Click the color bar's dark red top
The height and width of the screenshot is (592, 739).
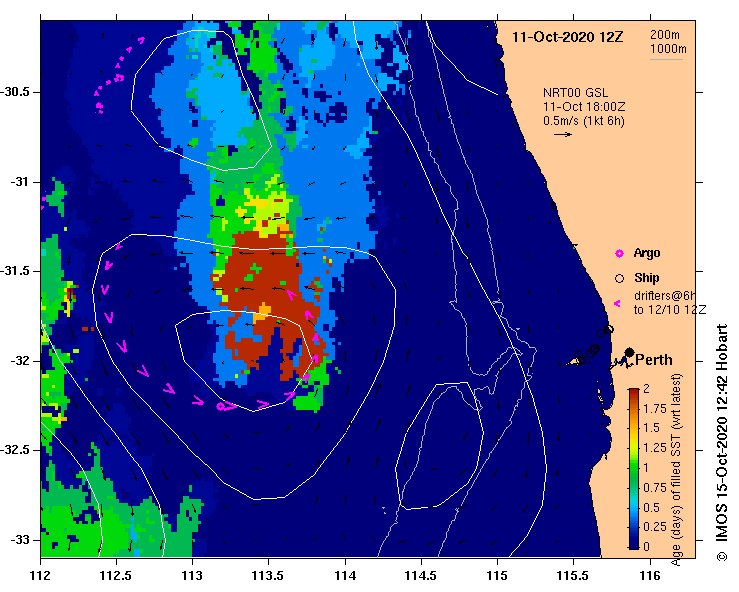(634, 393)
